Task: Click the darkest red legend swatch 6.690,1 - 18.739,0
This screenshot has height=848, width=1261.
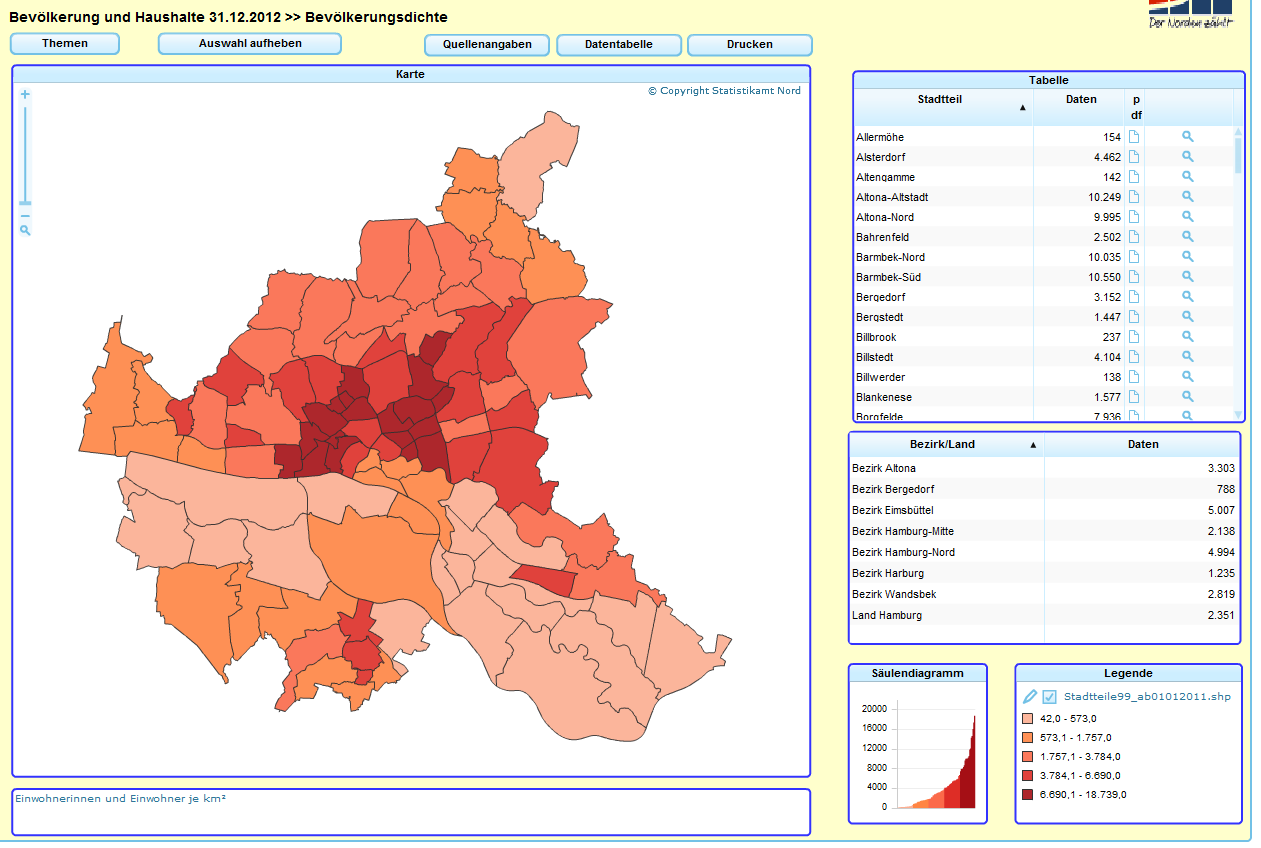Action: point(1027,795)
